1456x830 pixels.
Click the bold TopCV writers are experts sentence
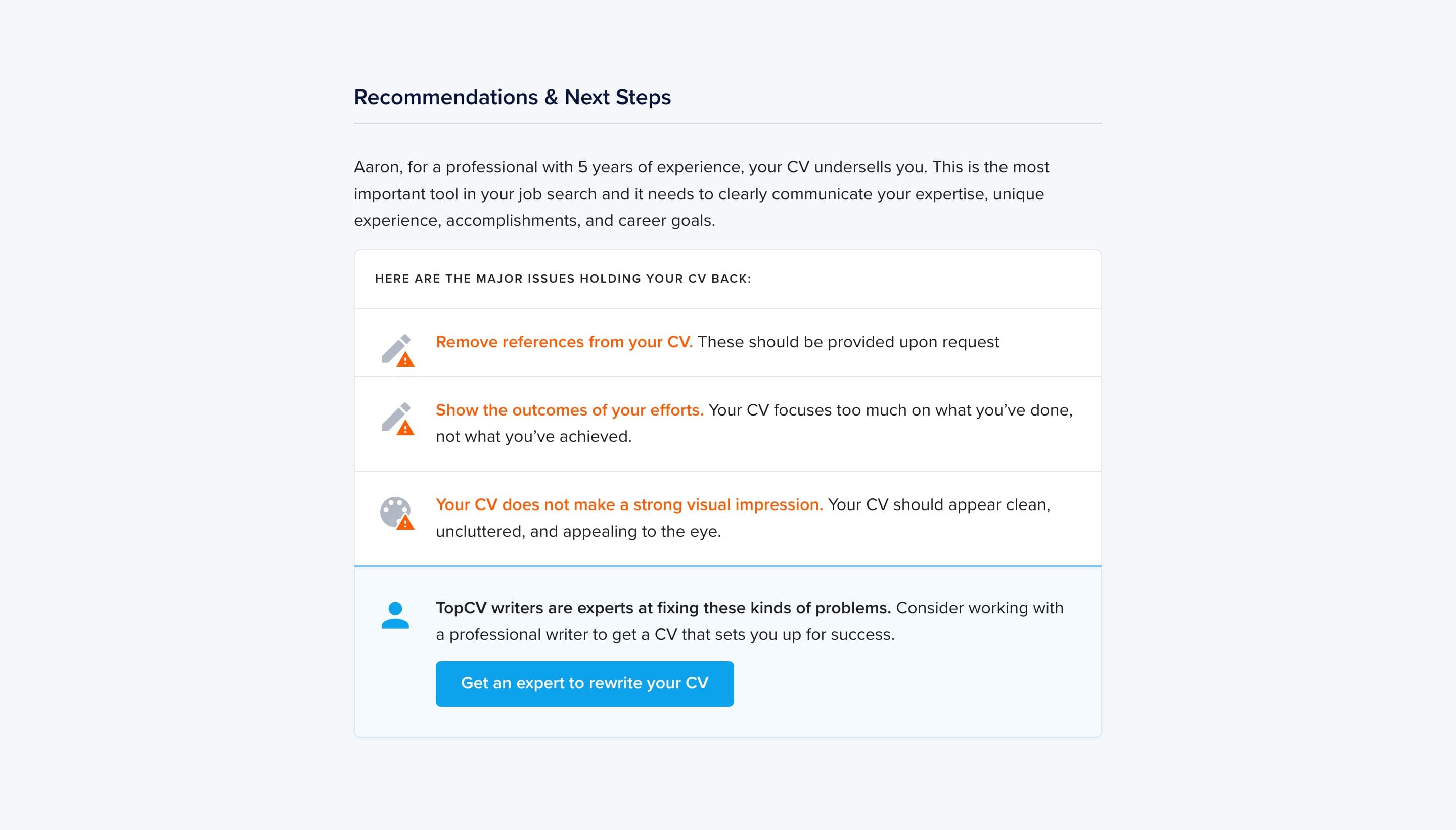coord(662,608)
